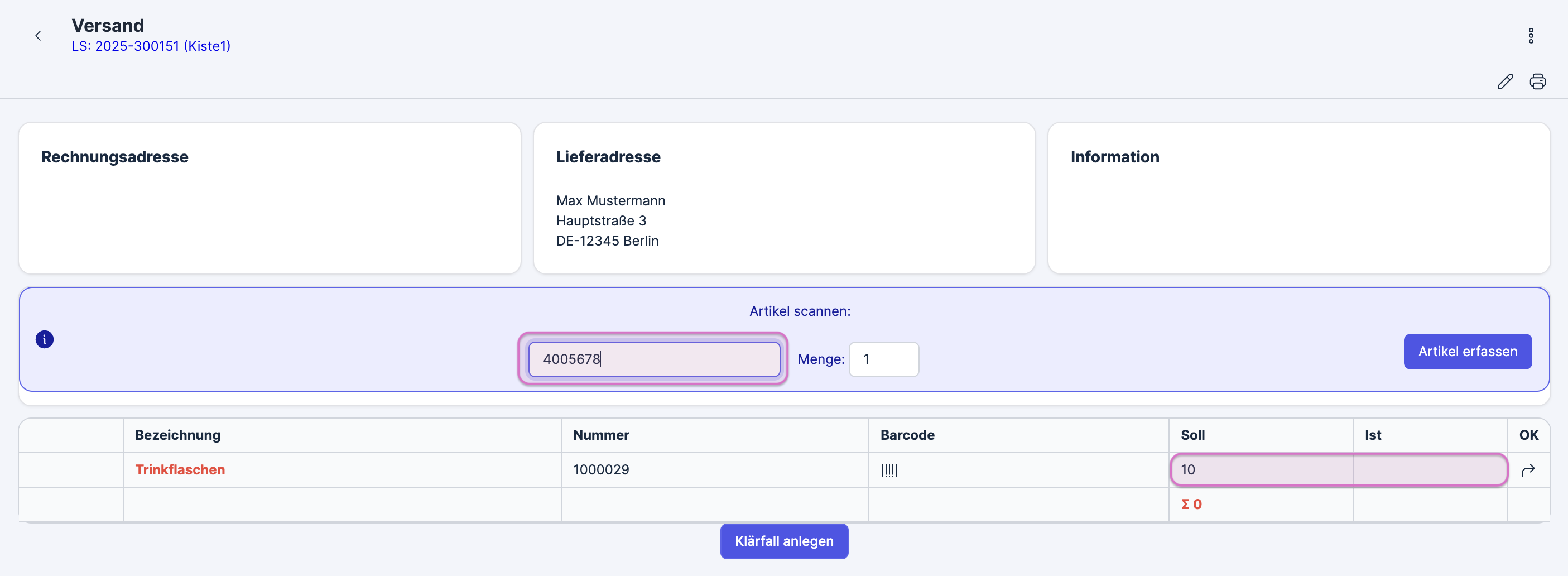1568x576 pixels.
Task: Click the pencil edit icon
Action: tap(1505, 81)
